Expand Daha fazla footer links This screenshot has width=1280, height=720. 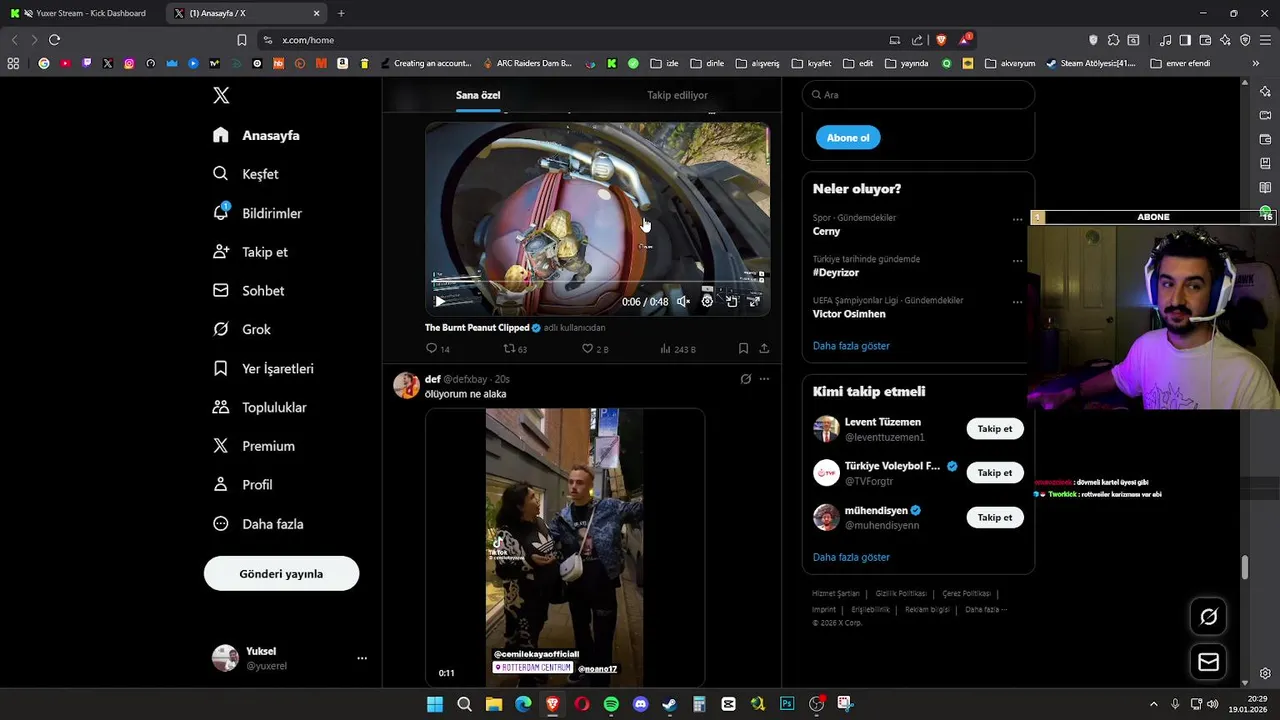click(986, 609)
